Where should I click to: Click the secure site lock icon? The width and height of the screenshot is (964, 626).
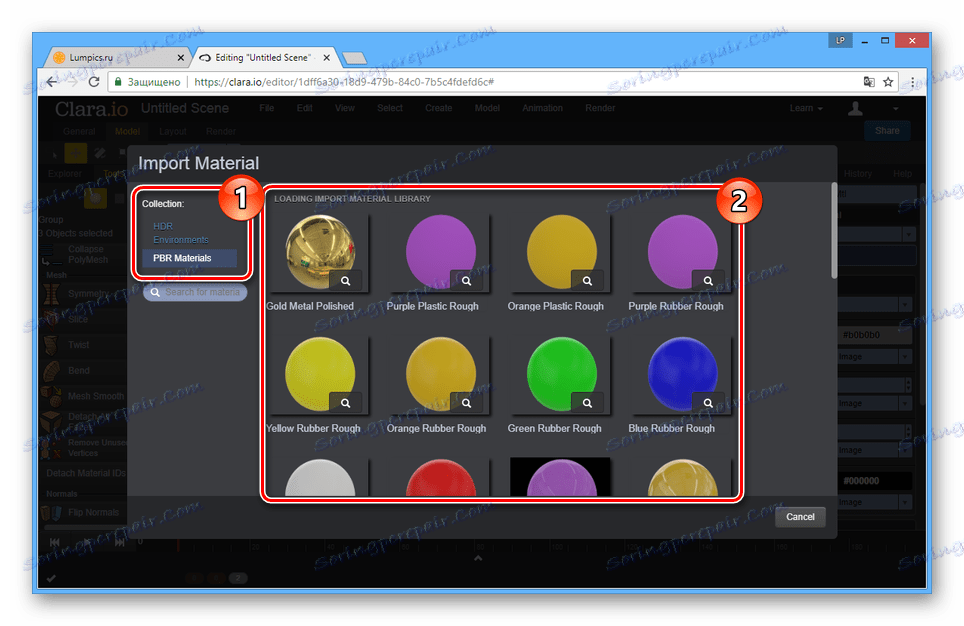click(118, 82)
